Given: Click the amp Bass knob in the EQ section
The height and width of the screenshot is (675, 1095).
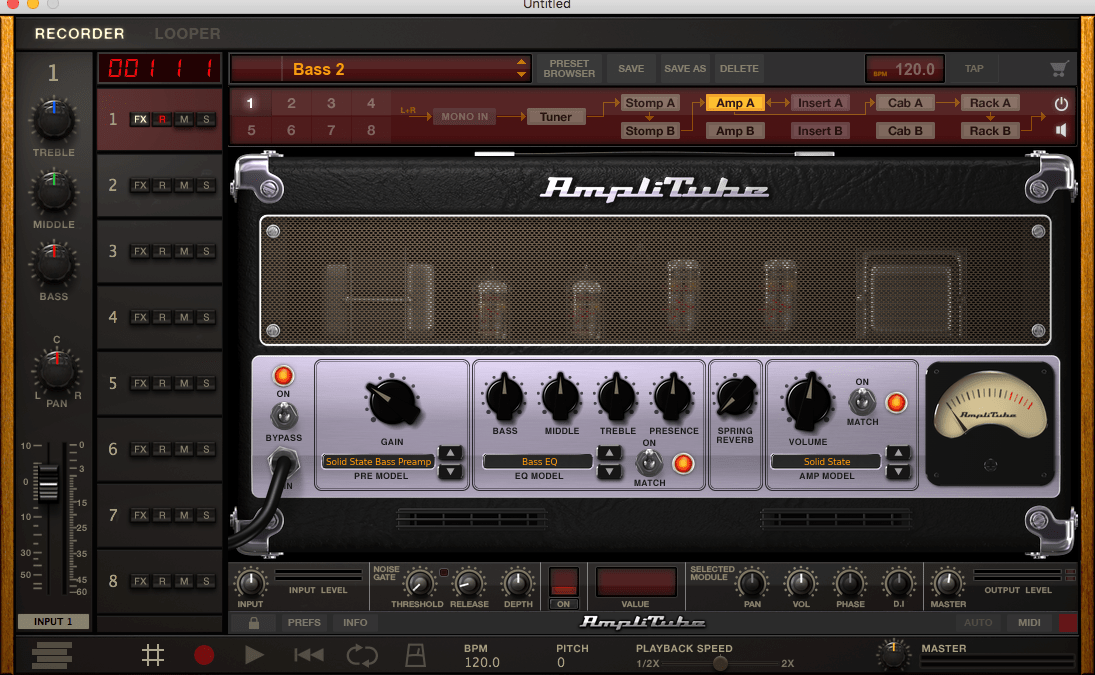Looking at the screenshot, I should [x=504, y=396].
